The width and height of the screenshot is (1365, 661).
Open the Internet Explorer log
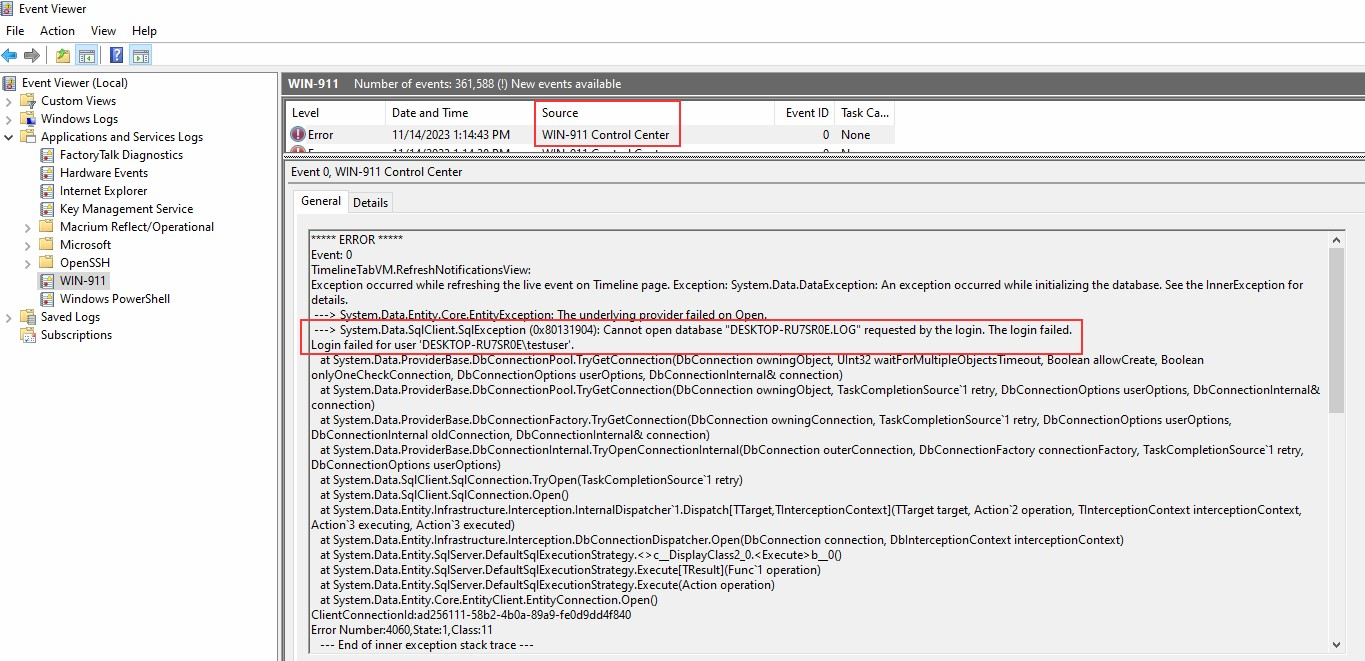103,191
